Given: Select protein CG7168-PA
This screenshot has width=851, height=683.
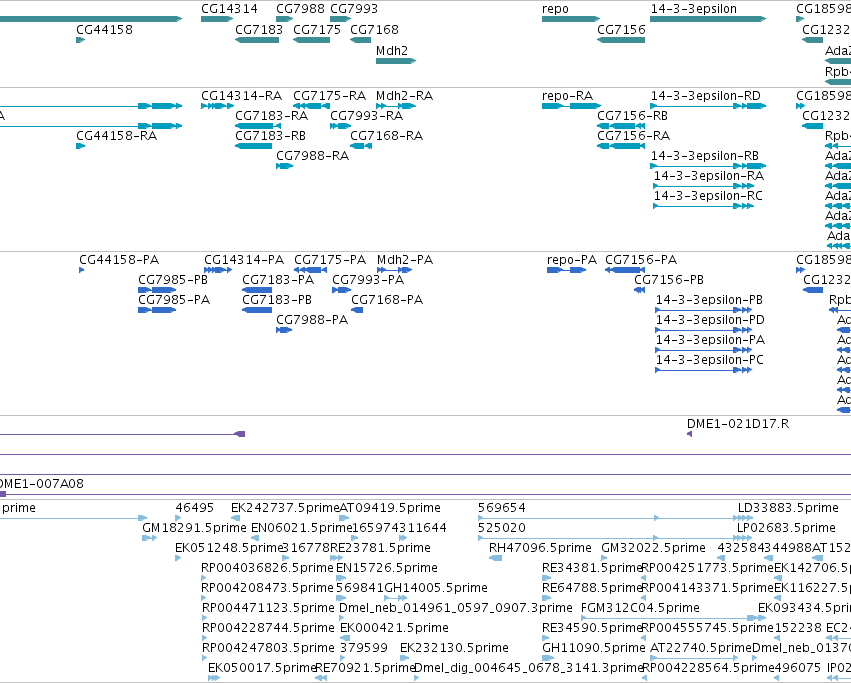Looking at the screenshot, I should [x=387, y=300].
